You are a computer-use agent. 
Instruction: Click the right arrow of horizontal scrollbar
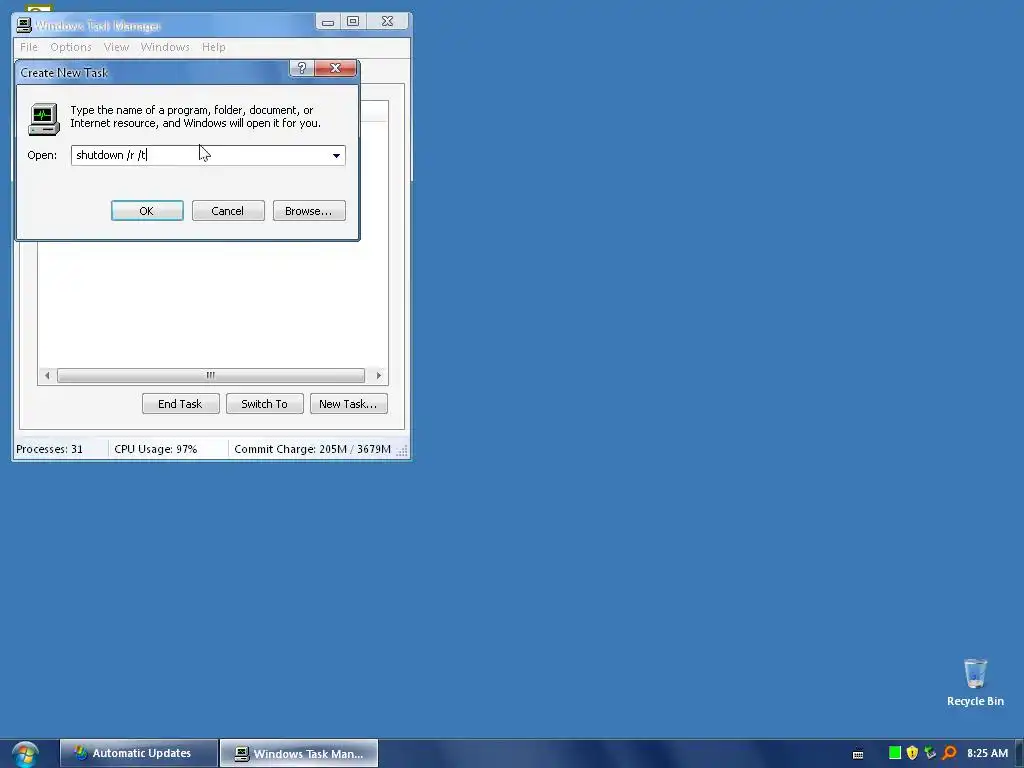point(379,376)
